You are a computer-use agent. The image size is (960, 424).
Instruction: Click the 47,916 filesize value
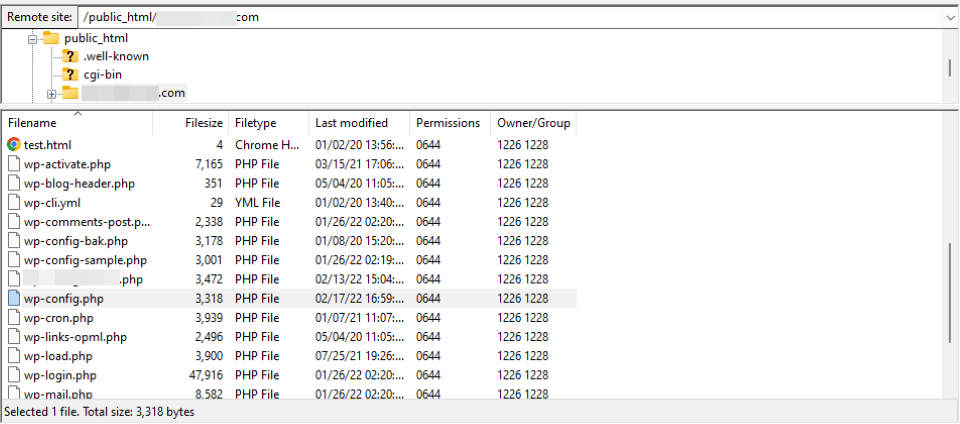point(207,375)
